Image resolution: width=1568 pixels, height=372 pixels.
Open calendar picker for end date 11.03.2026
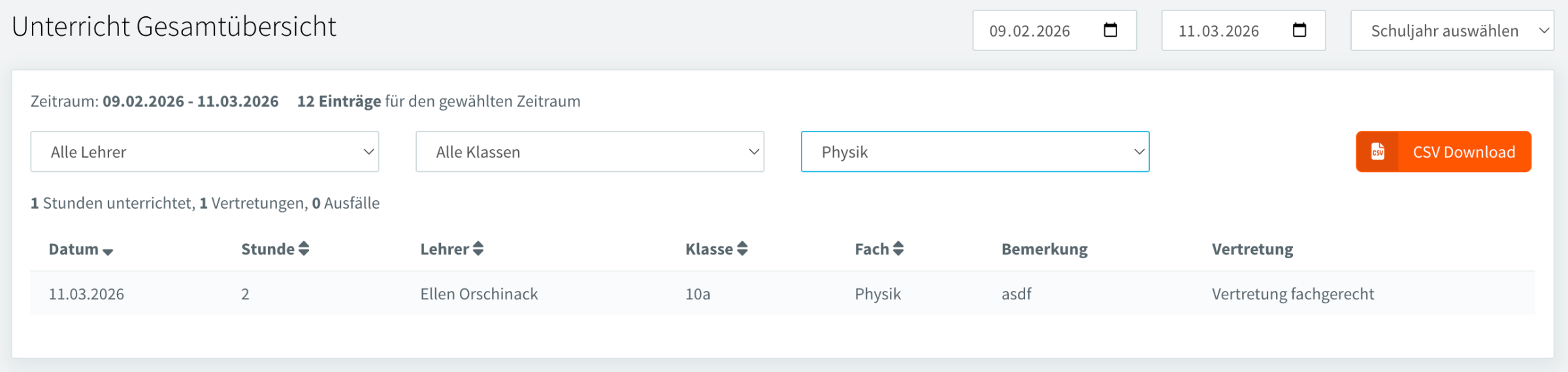(1299, 30)
